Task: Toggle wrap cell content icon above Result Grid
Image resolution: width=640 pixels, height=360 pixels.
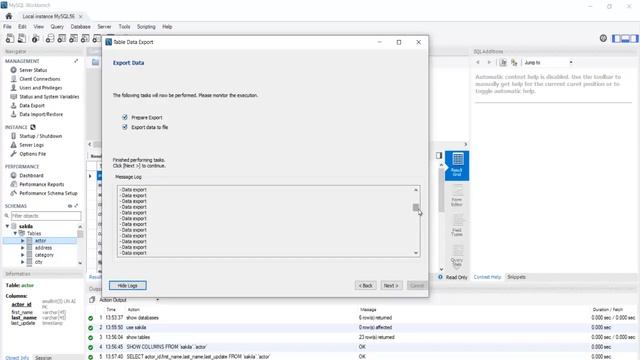Action: point(439,156)
